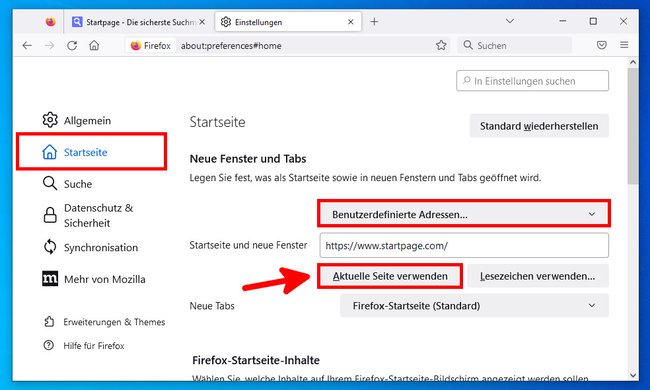Image resolution: width=650 pixels, height=390 pixels.
Task: Click the Startseite und neue Fenster label
Action: [248, 245]
